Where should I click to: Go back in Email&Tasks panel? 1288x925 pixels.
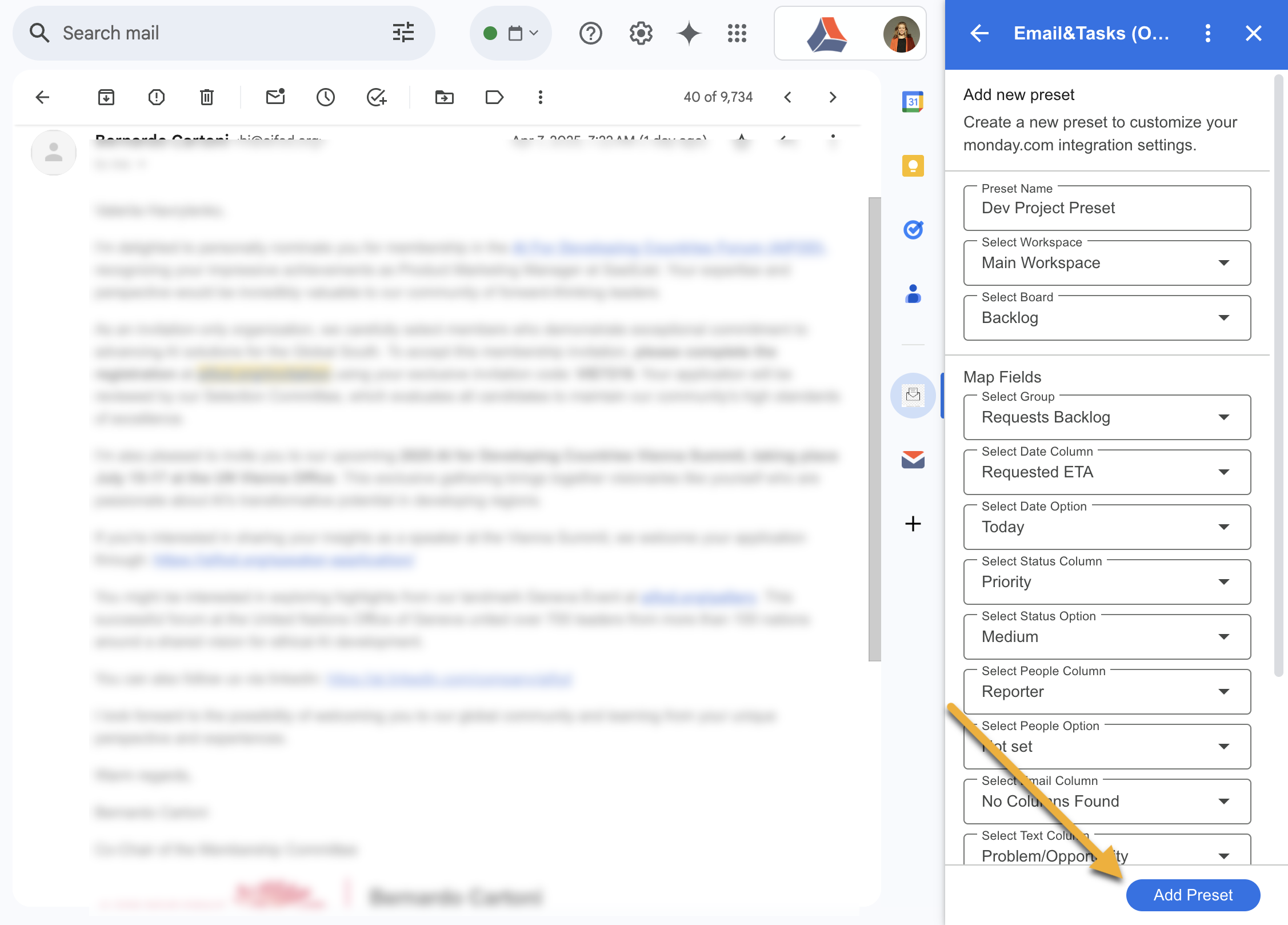[x=979, y=33]
